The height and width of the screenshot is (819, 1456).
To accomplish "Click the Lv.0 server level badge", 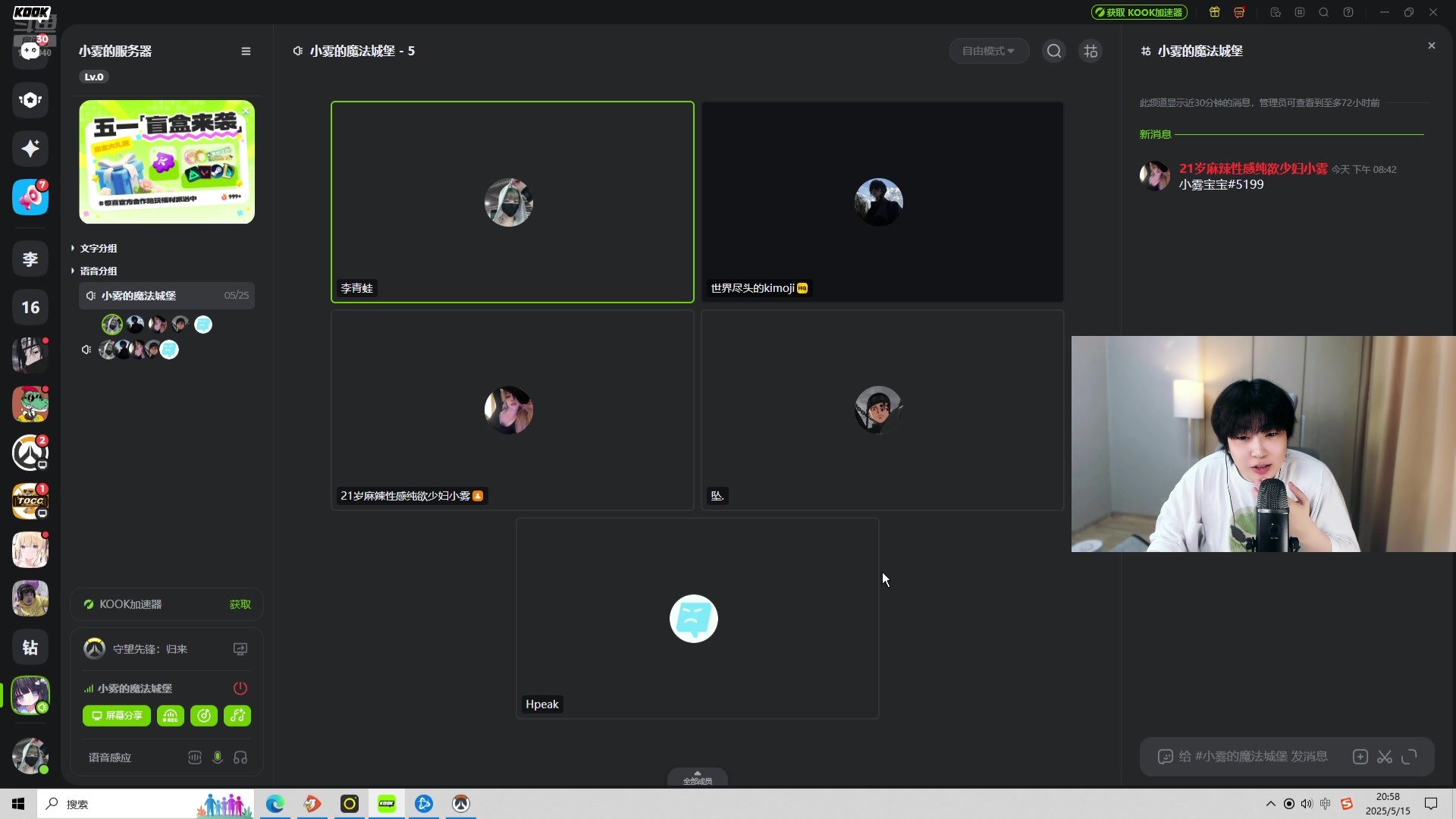I will tap(94, 77).
